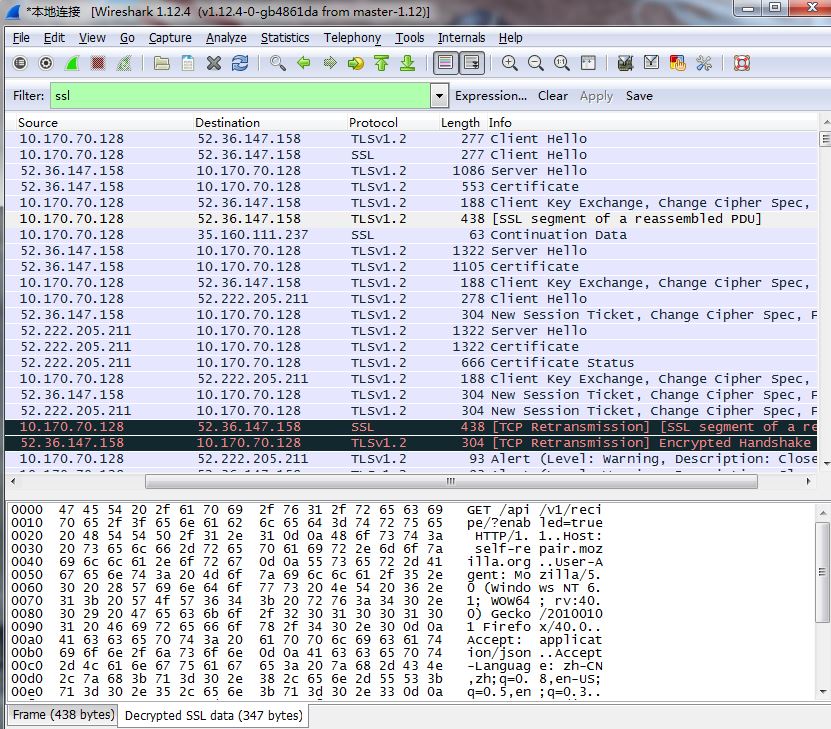
Task: Open the Telephony menu
Action: [352, 38]
